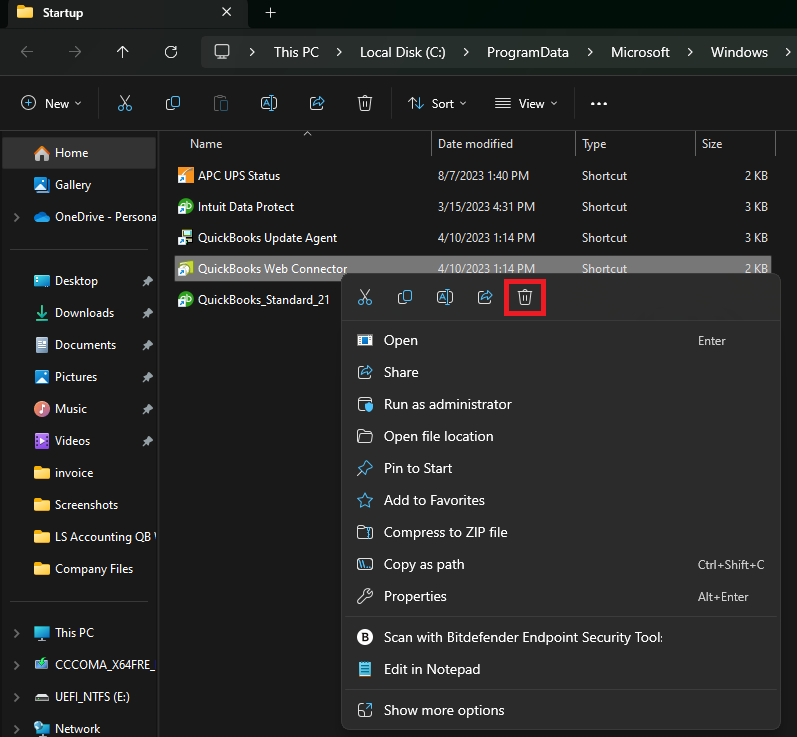
Task: Select Show more options
Action: (561, 711)
